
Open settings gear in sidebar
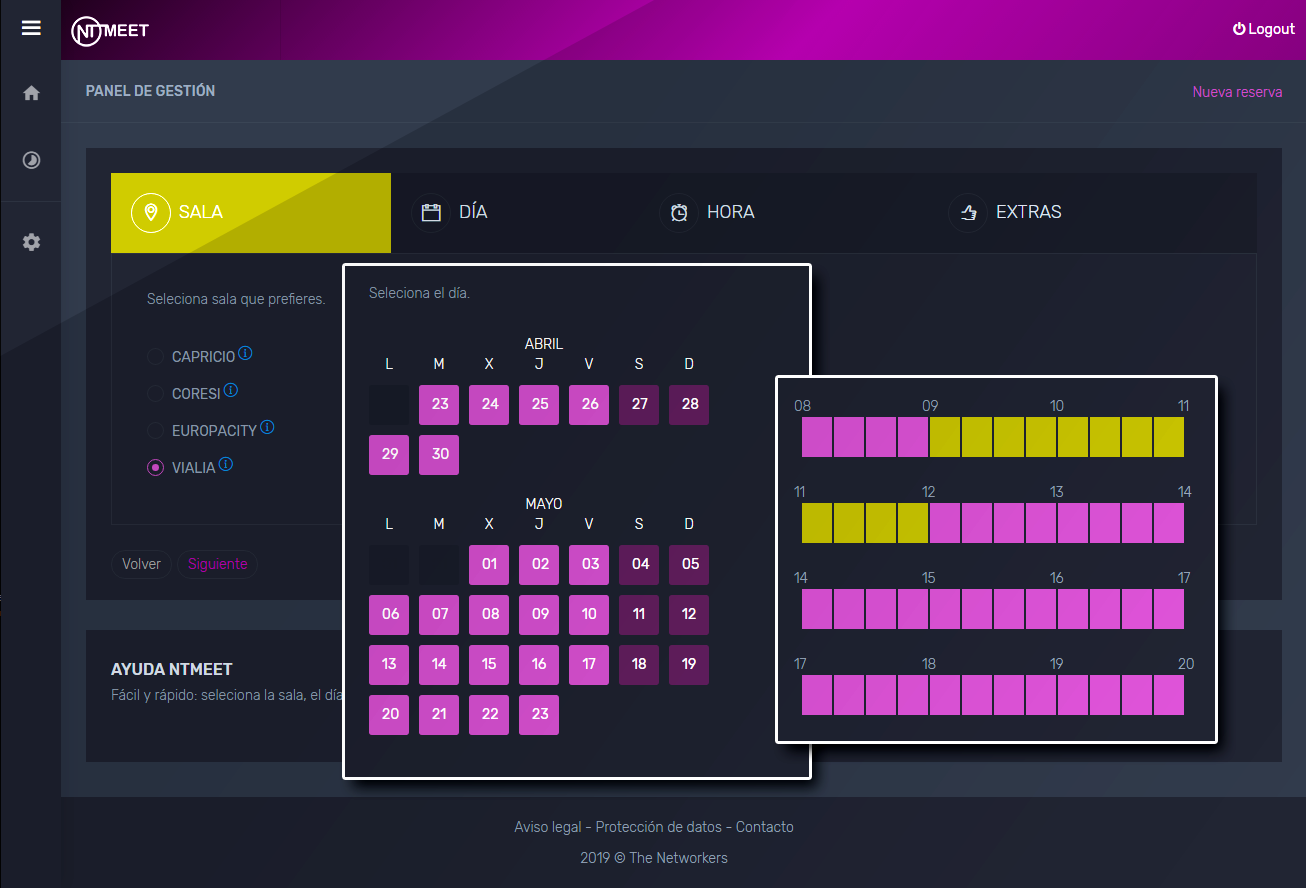pyautogui.click(x=31, y=242)
